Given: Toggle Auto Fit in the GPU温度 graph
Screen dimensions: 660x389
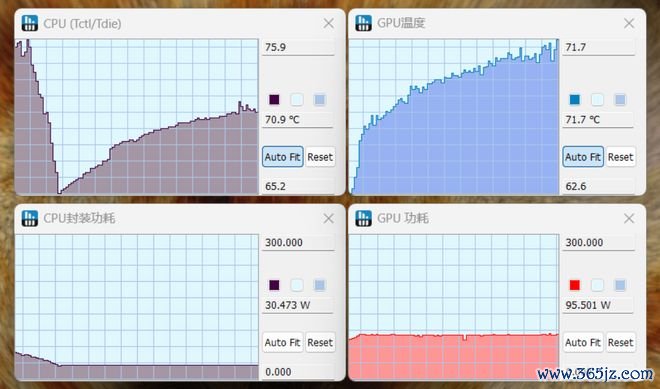Looking at the screenshot, I should (x=583, y=157).
